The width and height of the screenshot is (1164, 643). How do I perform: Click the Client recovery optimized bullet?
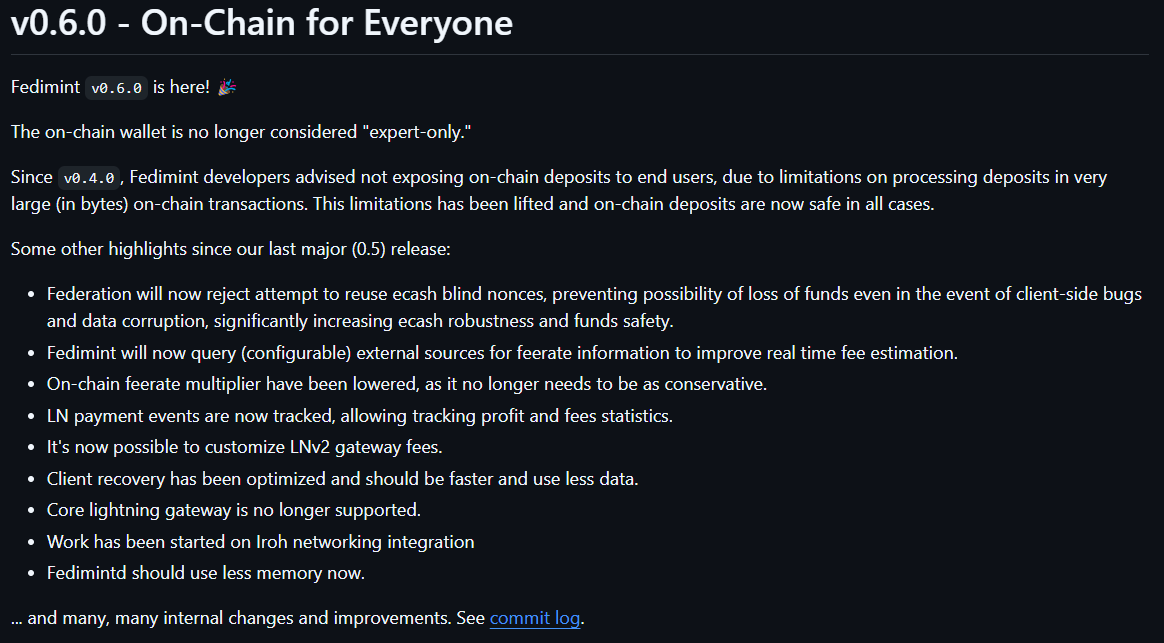(342, 479)
